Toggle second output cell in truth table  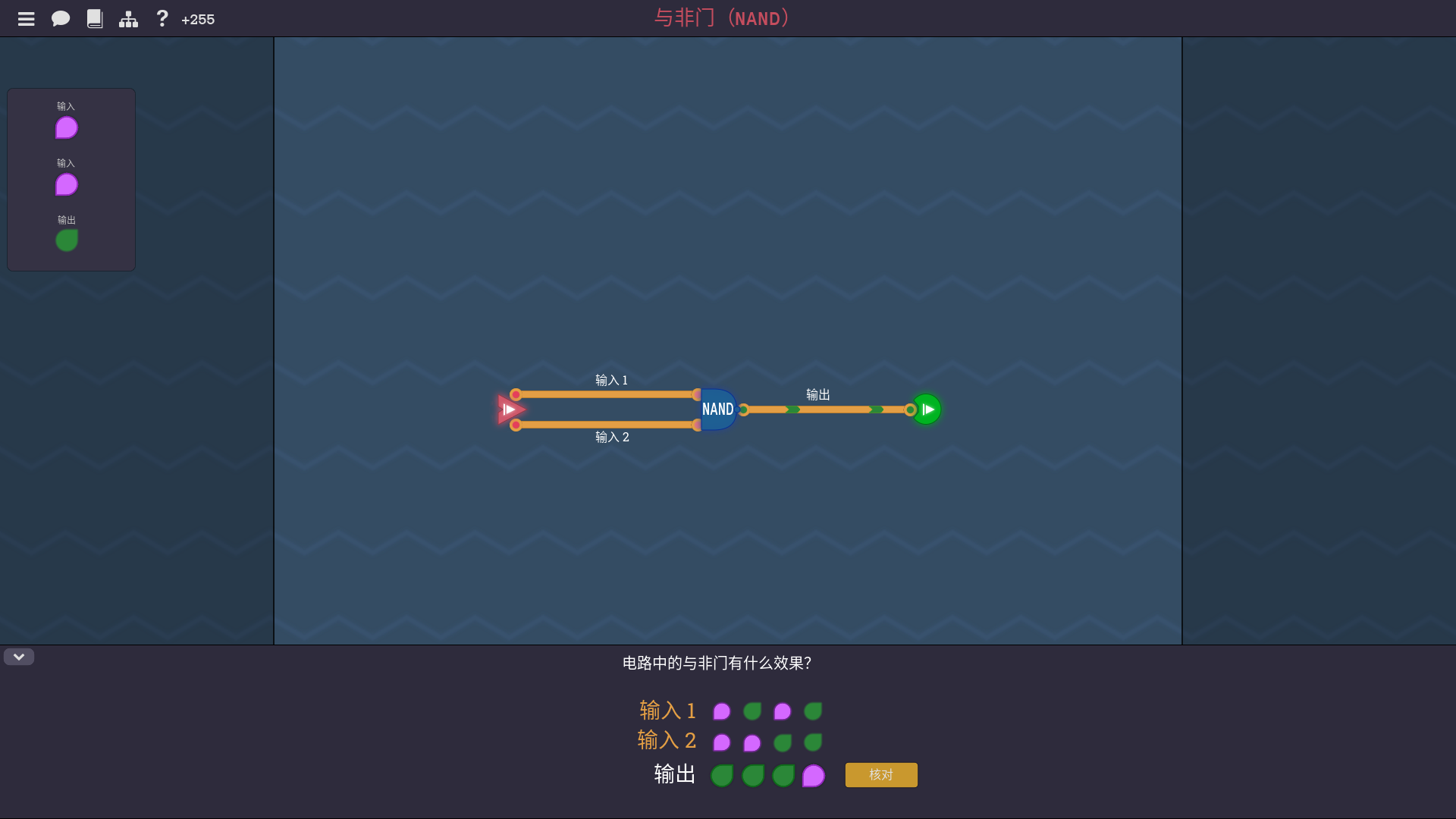pyautogui.click(x=752, y=775)
